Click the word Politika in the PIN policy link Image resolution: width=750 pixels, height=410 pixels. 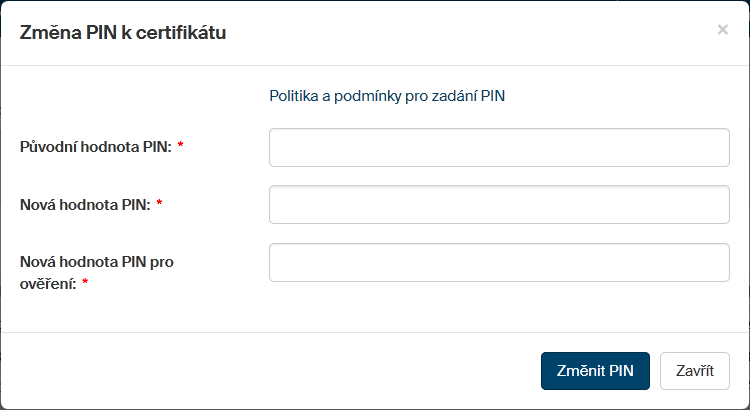296,97
